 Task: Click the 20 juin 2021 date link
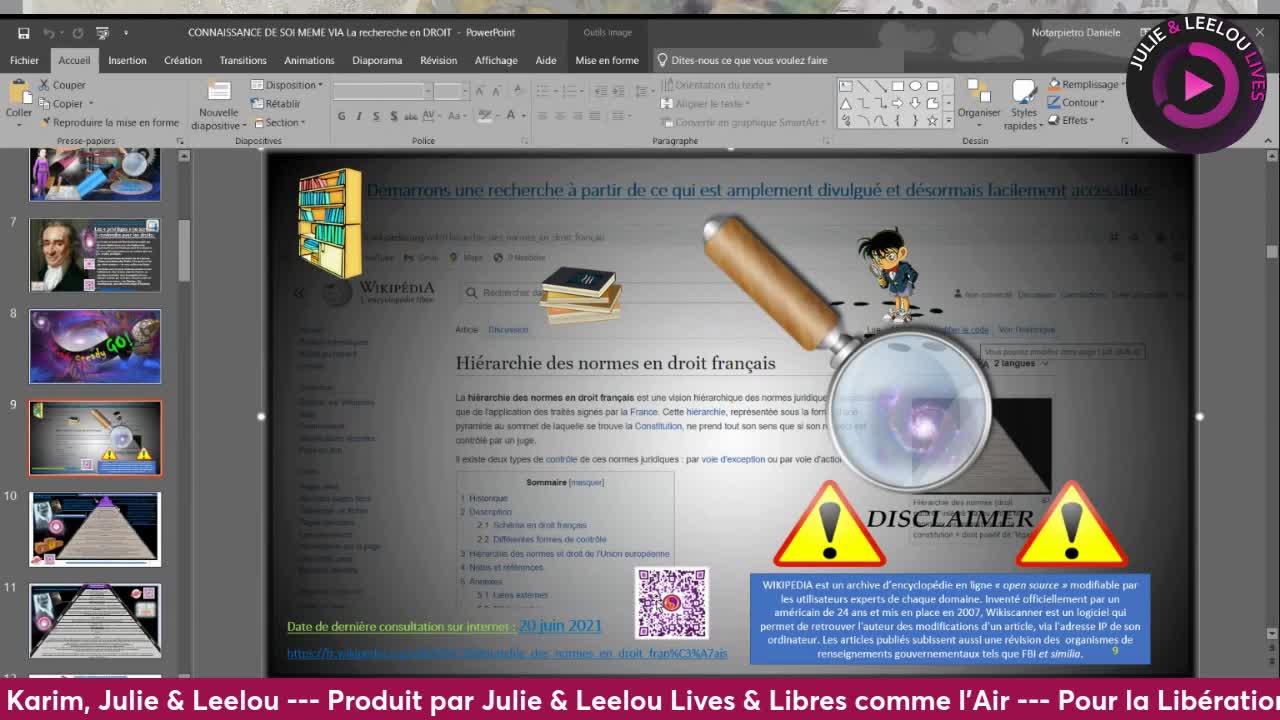[560, 626]
